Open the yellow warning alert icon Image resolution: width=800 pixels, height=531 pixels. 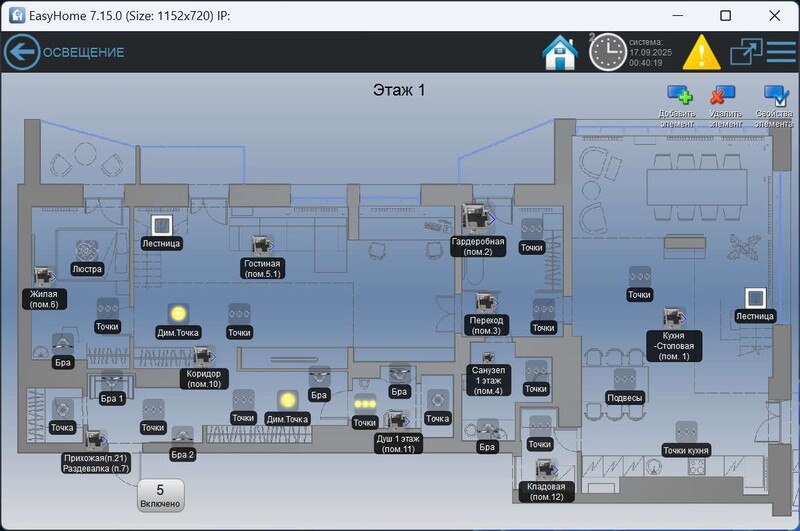click(x=701, y=52)
